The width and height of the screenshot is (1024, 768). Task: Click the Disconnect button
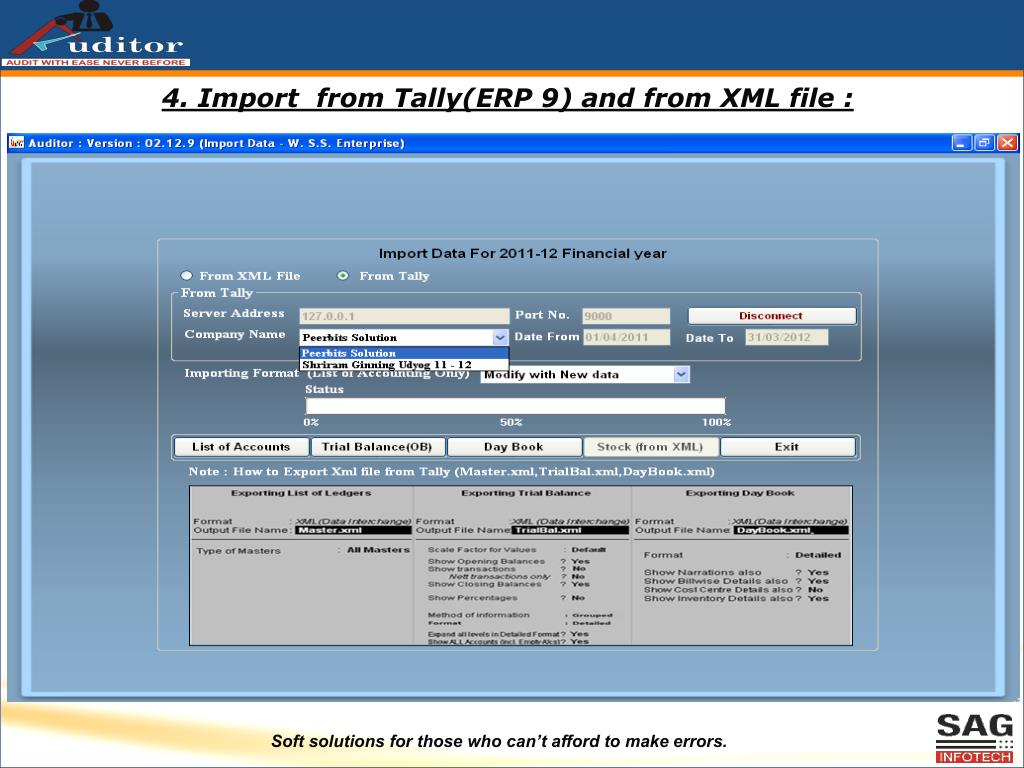[x=771, y=316]
